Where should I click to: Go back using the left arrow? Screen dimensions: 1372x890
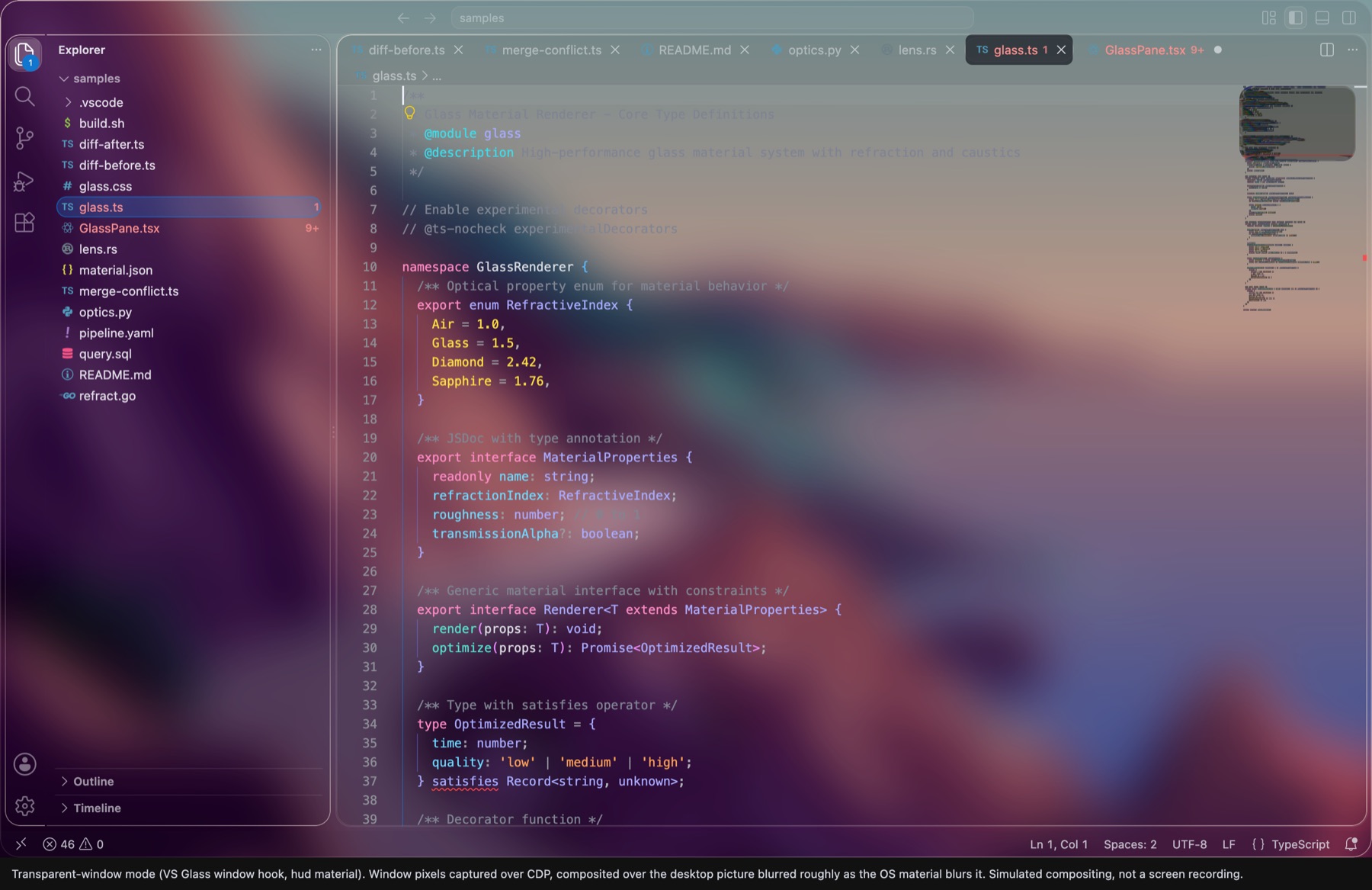tap(403, 18)
